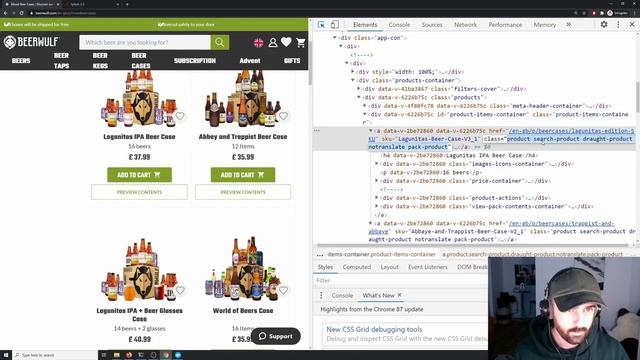Open DevTools more options kebab menu

tap(618, 24)
